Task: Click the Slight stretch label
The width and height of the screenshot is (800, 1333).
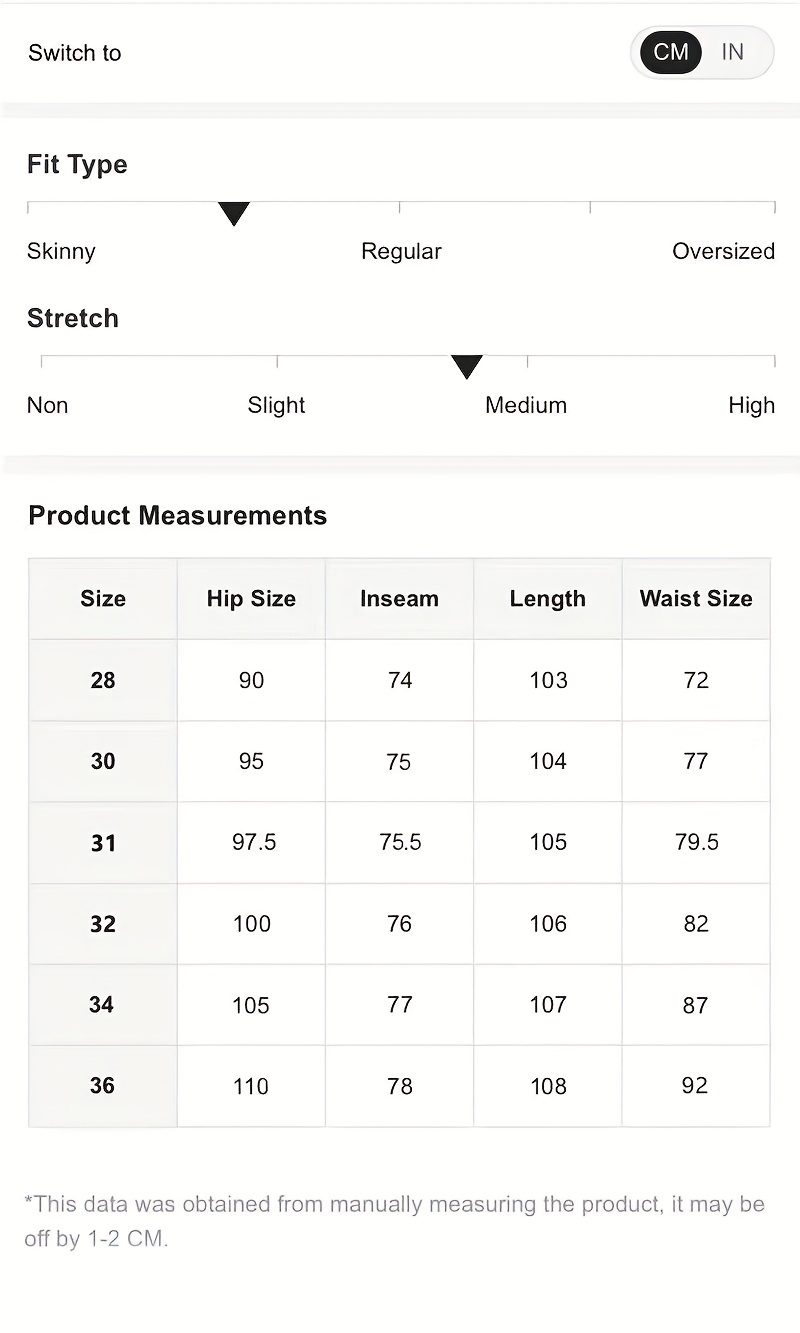Action: coord(277,405)
